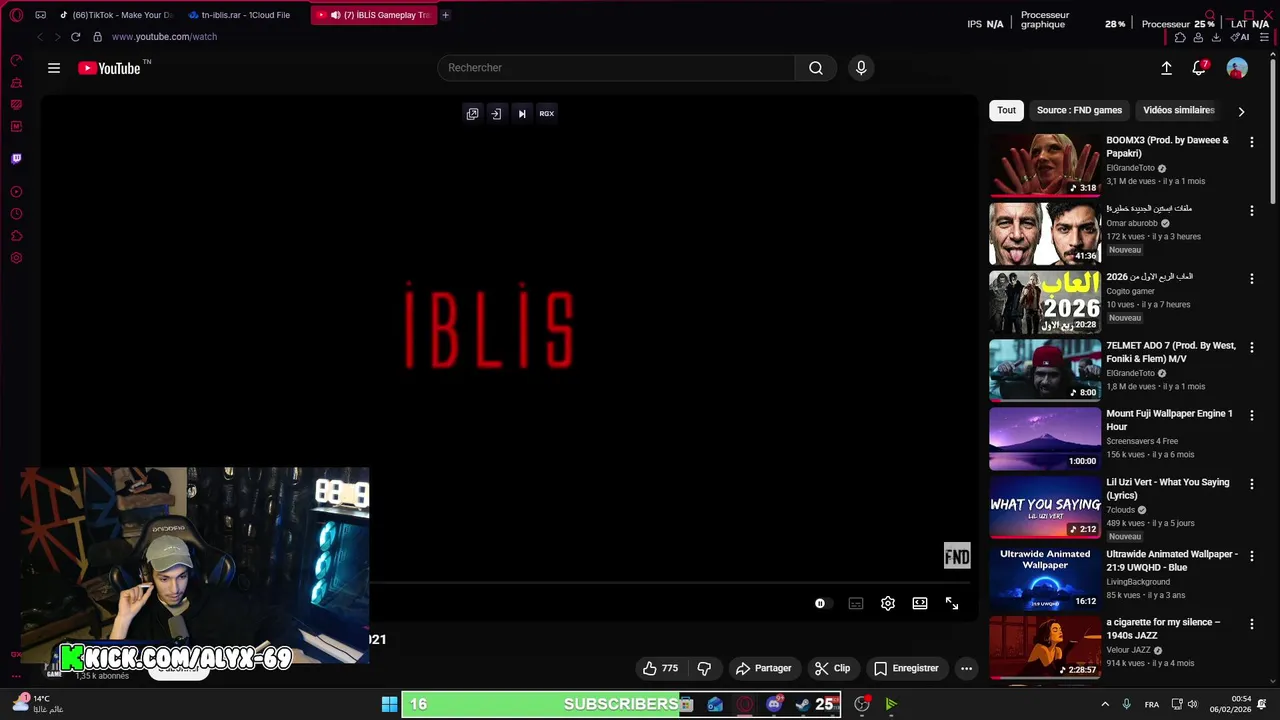
Task: Open the Mount Fuji Wallpaper thumbnail
Action: (1045, 438)
